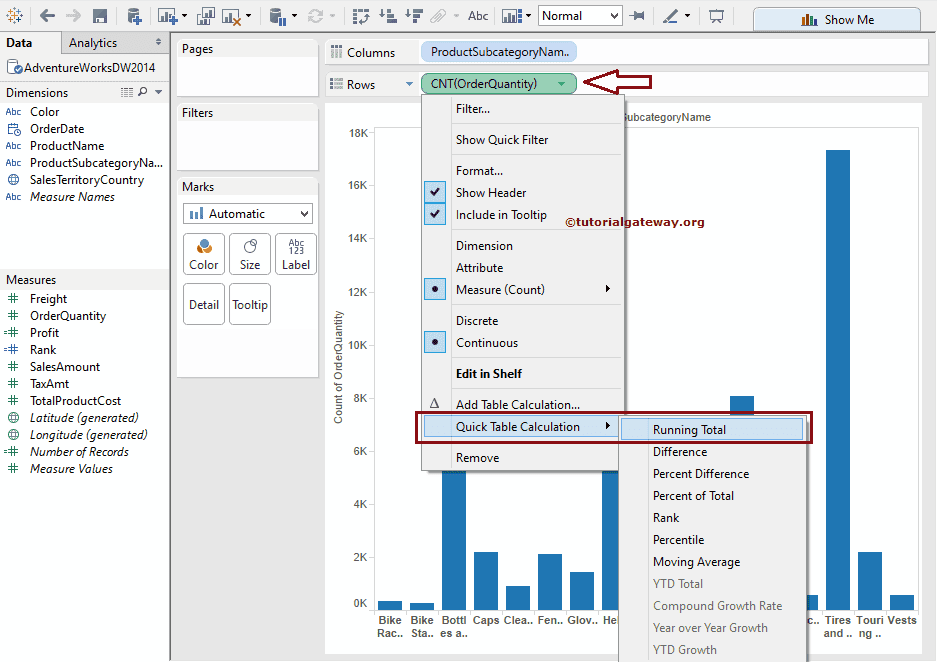Click the Fix axes pin icon
Screen dimensions: 937x662
(637, 16)
